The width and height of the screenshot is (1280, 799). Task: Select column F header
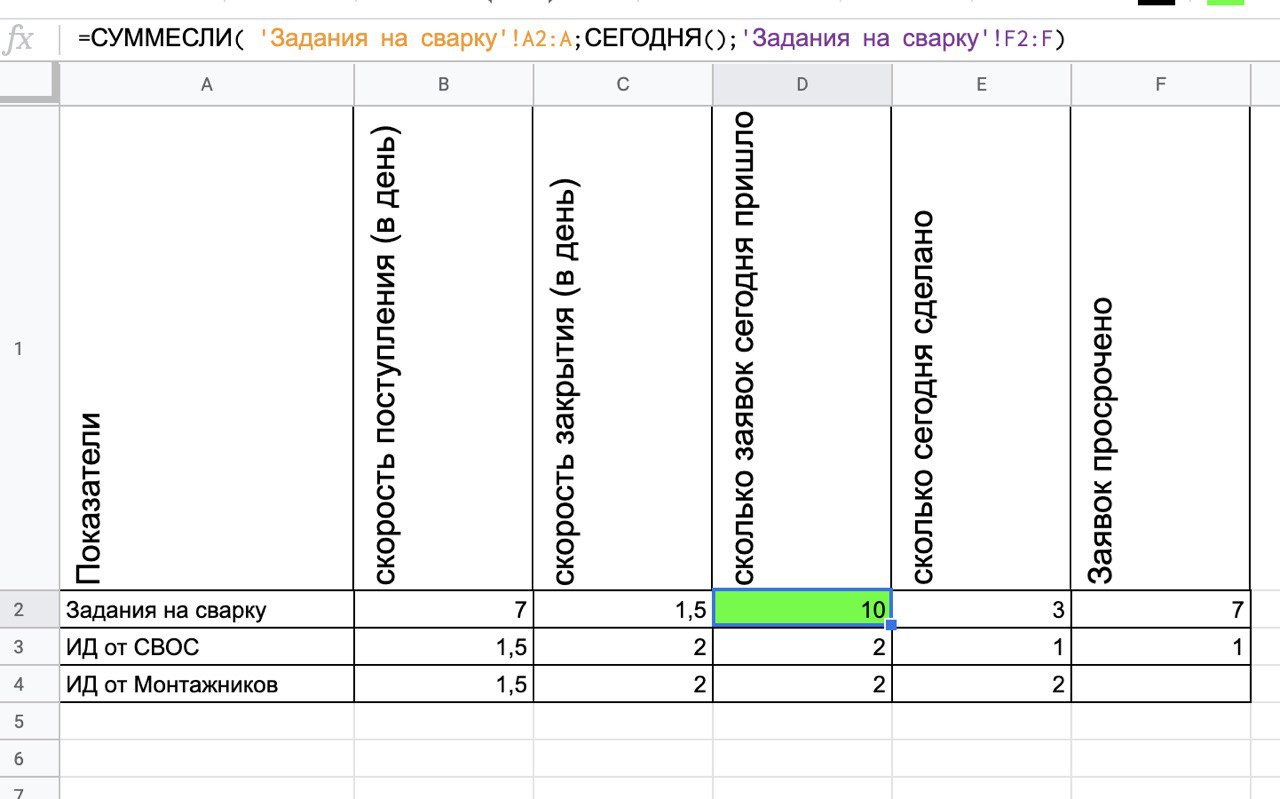(1161, 85)
